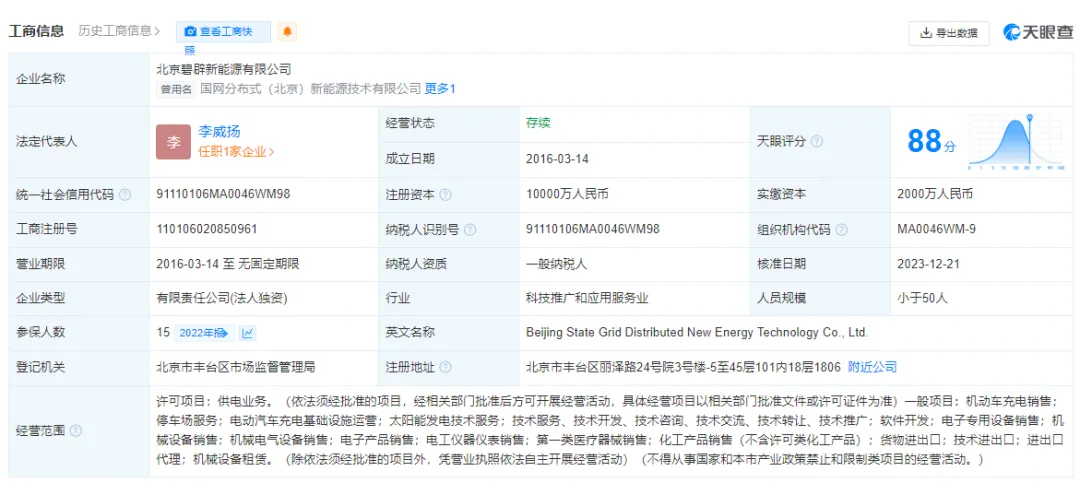Click credit code 91110106MA0046WM98 under 统一社会信用代码
Screen dimensions: 1080x483
click(223, 194)
